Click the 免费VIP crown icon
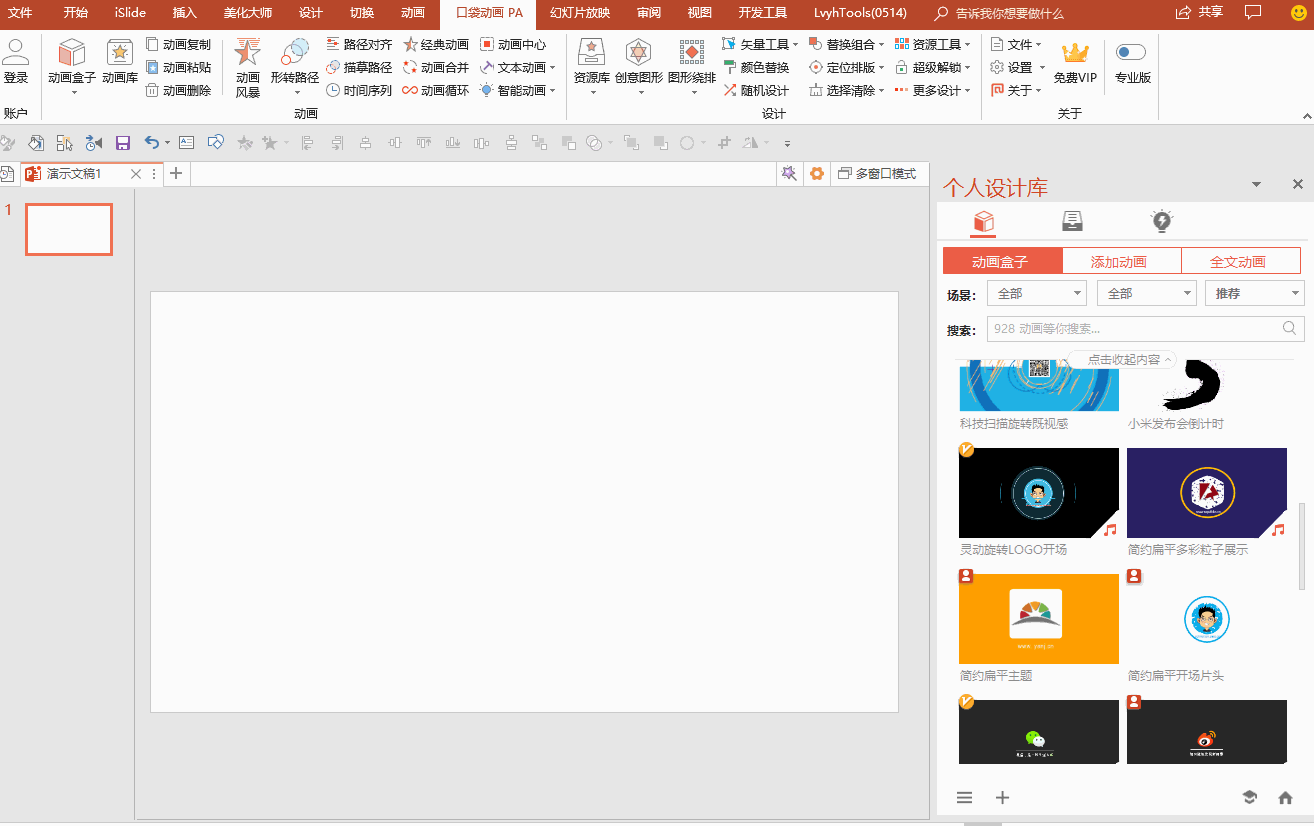This screenshot has width=1314, height=826. point(1075,54)
